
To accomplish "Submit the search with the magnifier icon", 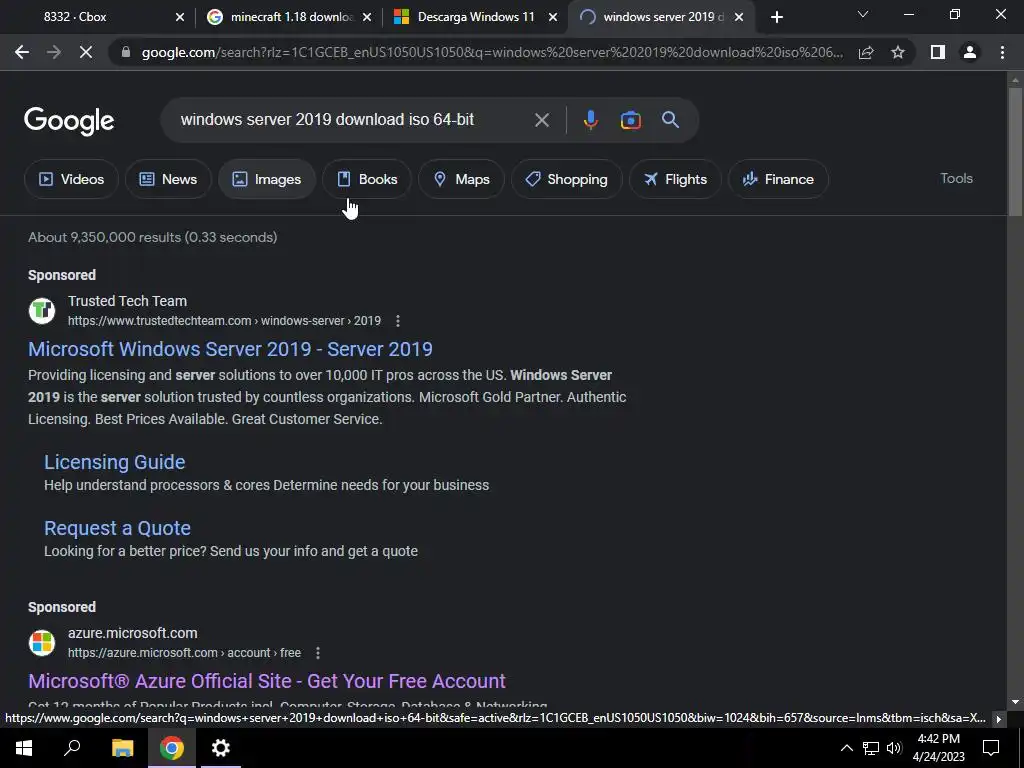I will (670, 120).
